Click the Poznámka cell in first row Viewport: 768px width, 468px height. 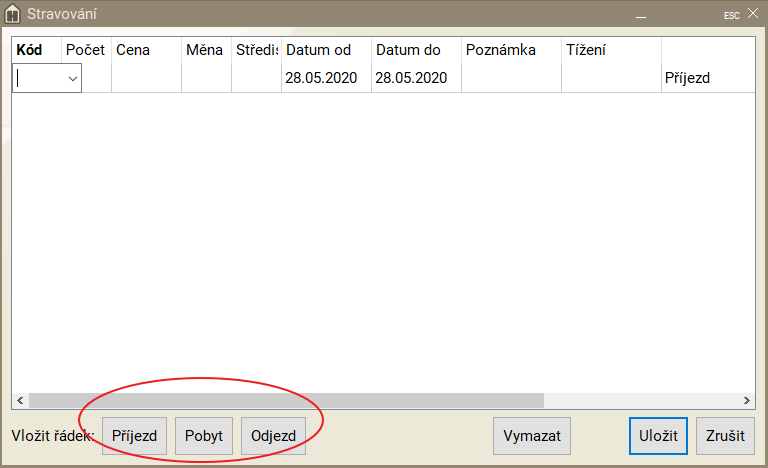point(511,78)
